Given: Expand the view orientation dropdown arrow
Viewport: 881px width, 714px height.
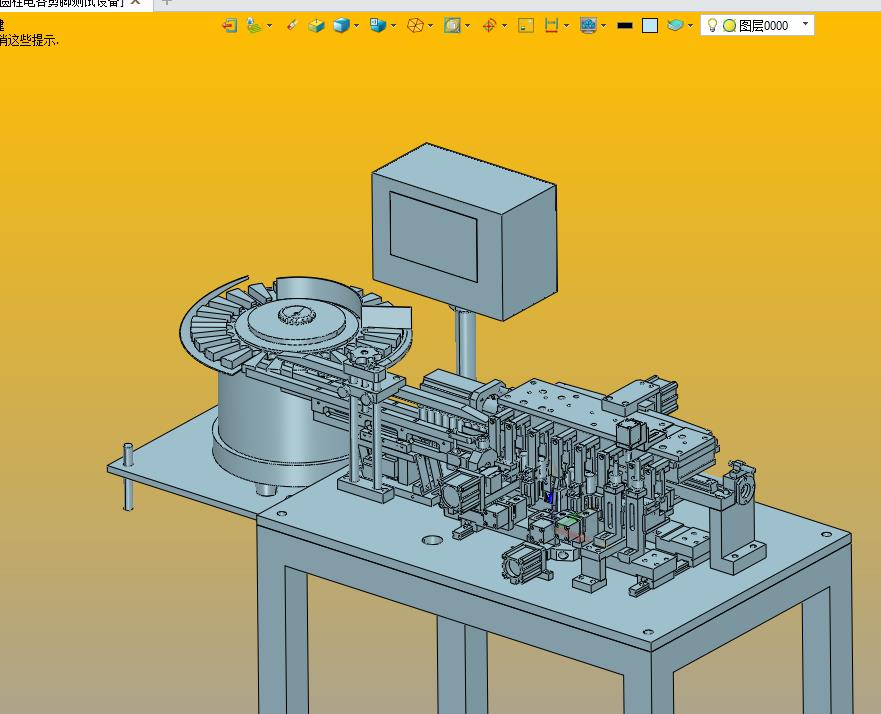Looking at the screenshot, I should pos(393,25).
